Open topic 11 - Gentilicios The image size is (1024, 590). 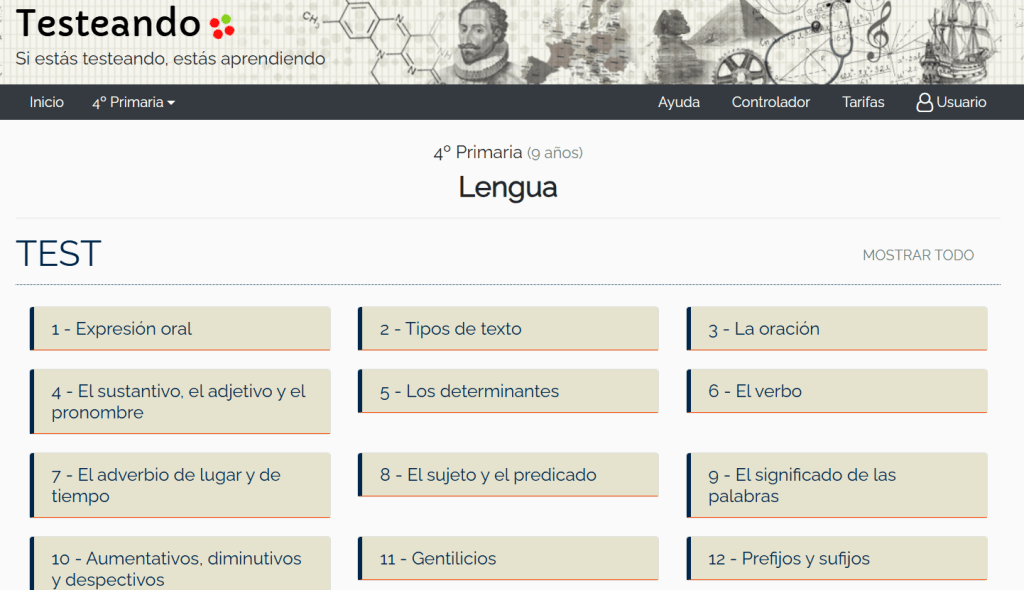click(508, 559)
